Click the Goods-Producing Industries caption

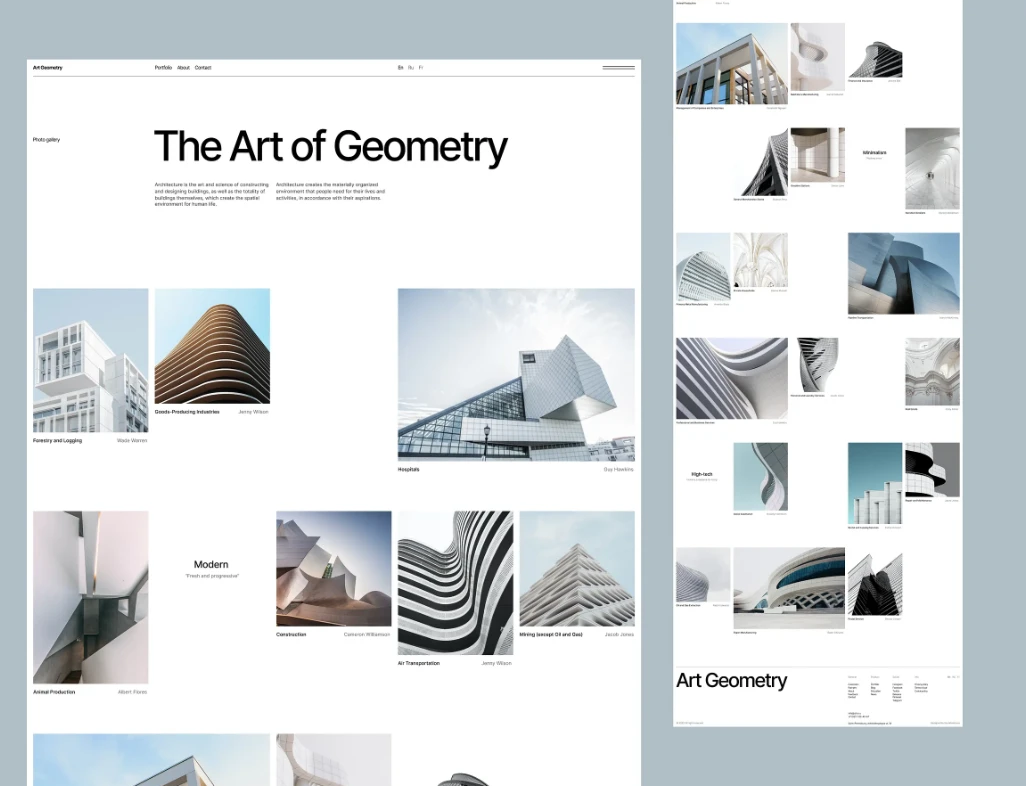point(187,412)
